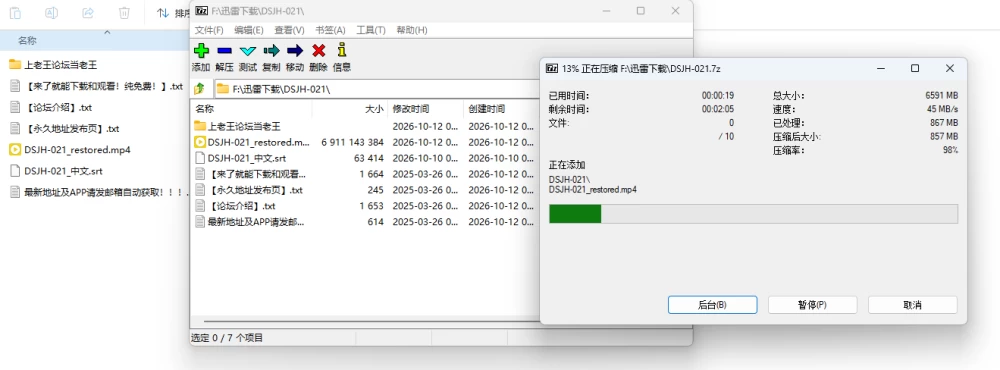Image resolution: width=1000 pixels, height=370 pixels.
Task: Open the Edit (编辑) menu
Action: coord(249,30)
